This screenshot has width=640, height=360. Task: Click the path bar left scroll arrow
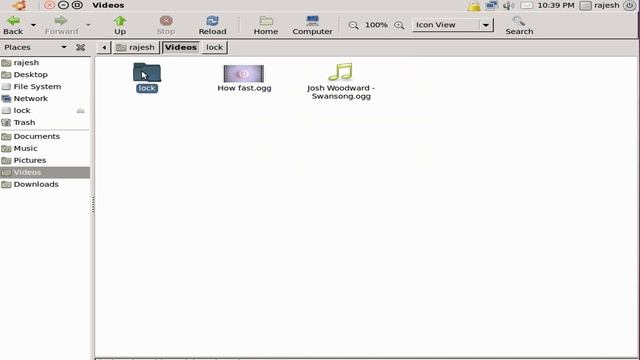tap(104, 47)
